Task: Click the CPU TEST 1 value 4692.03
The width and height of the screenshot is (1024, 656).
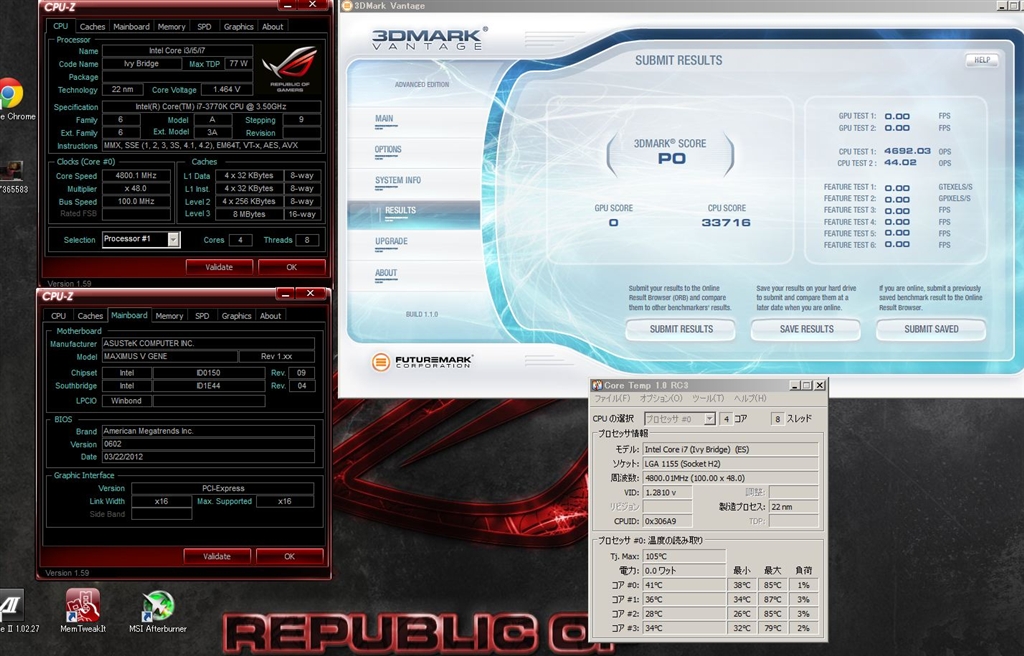Action: coord(907,151)
